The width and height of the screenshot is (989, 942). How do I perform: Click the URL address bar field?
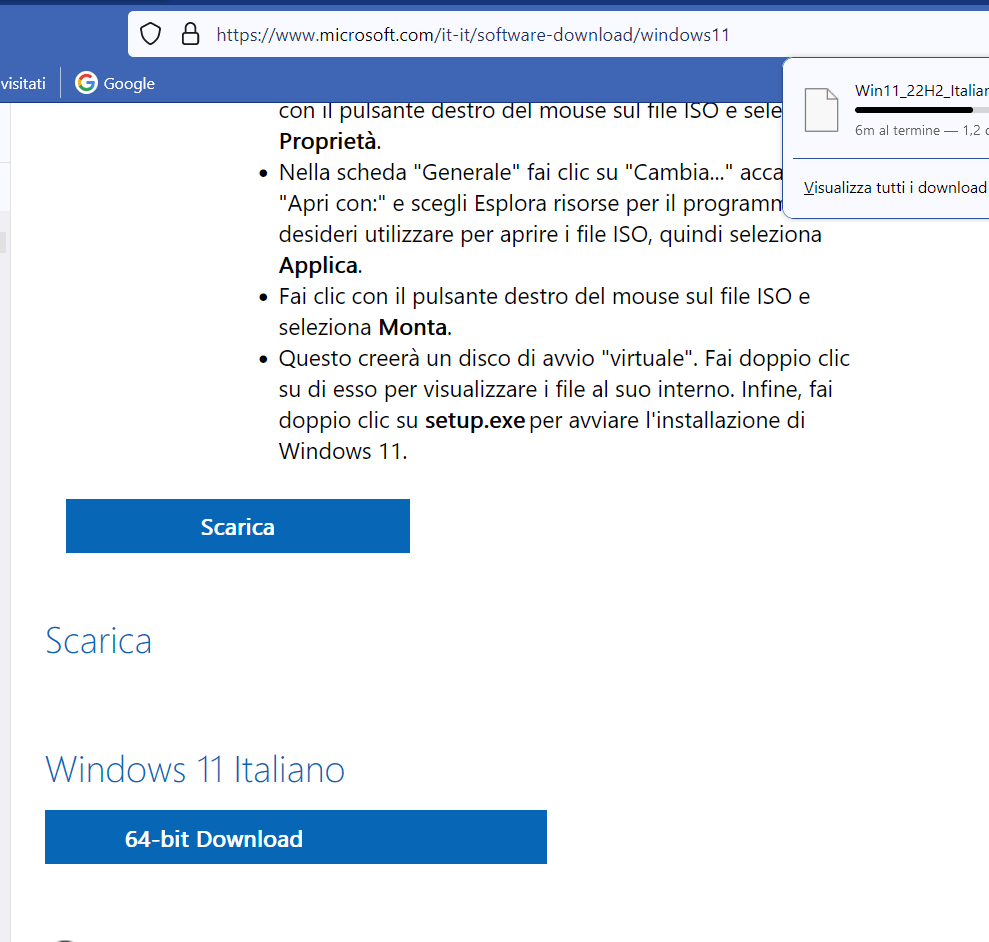[x=558, y=34]
